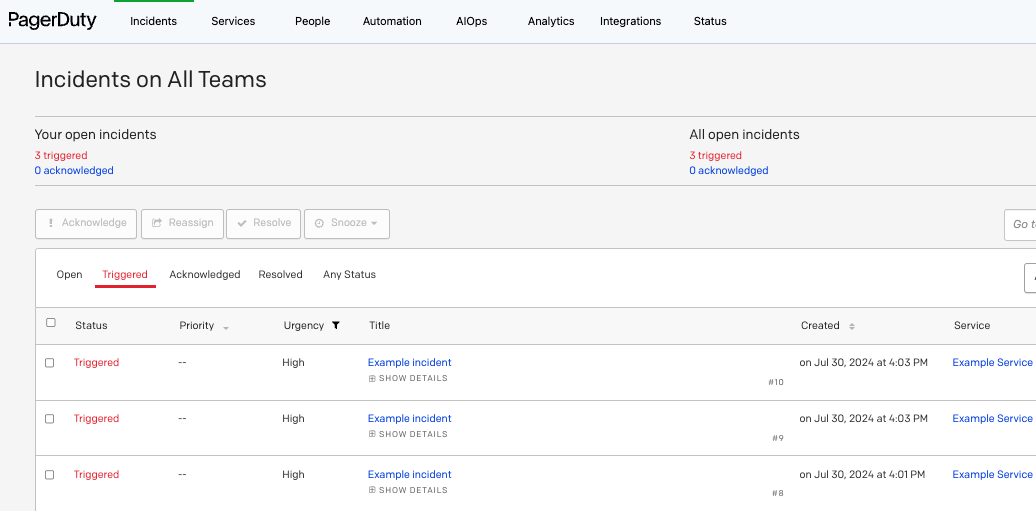Screen dimensions: 1036x511
Task: Click the Urgency filter funnel icon
Action: (336, 325)
